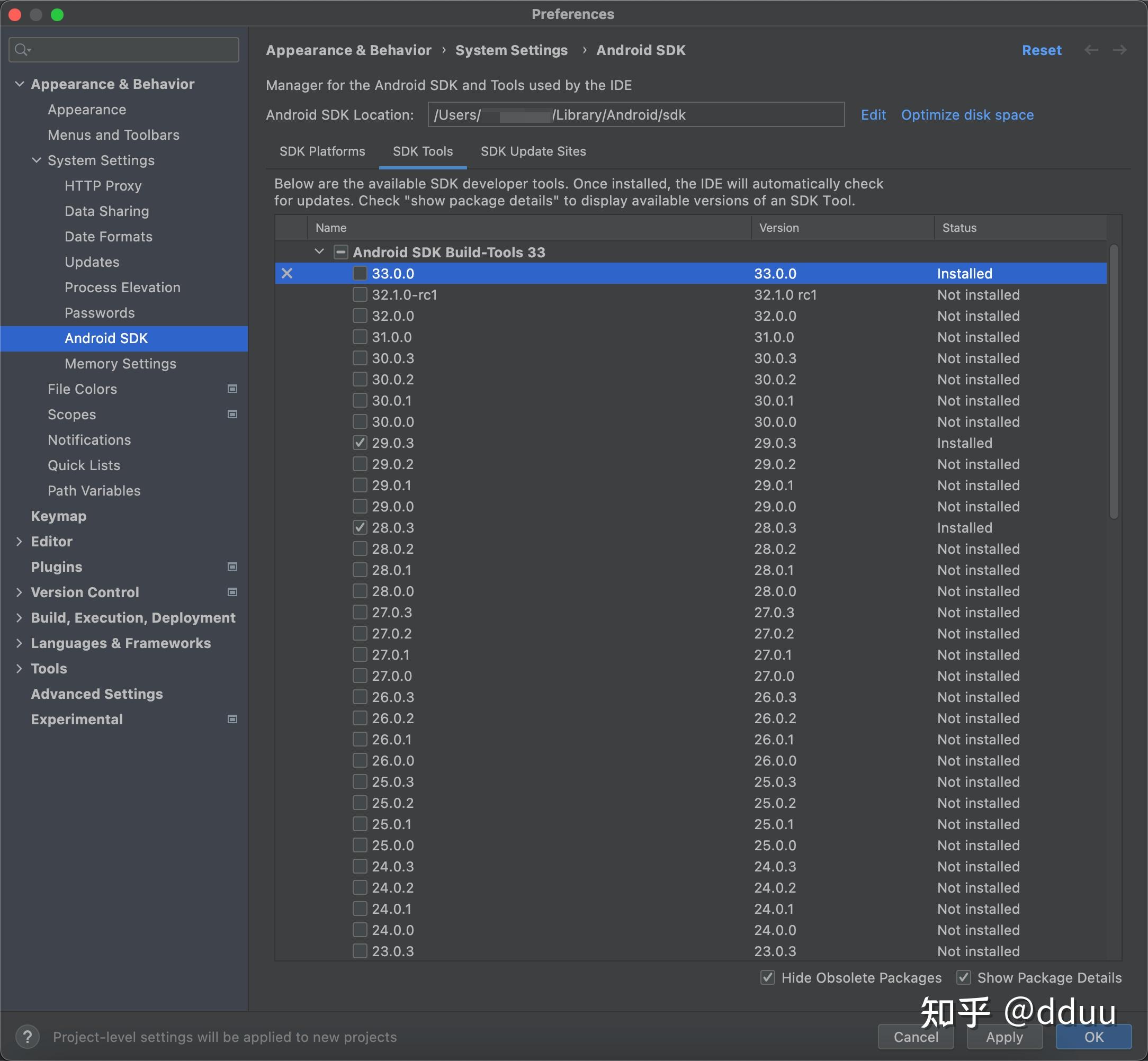Click the Android SDK Location field

click(635, 115)
